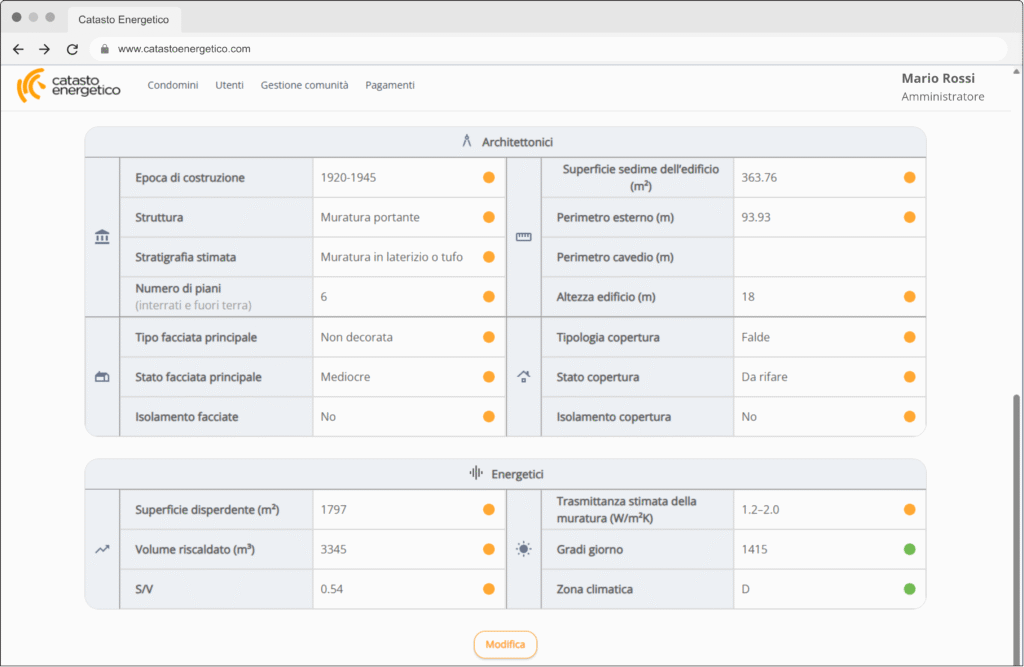Reload the page with the browser refresh button
The width and height of the screenshot is (1024, 667).
pos(72,49)
